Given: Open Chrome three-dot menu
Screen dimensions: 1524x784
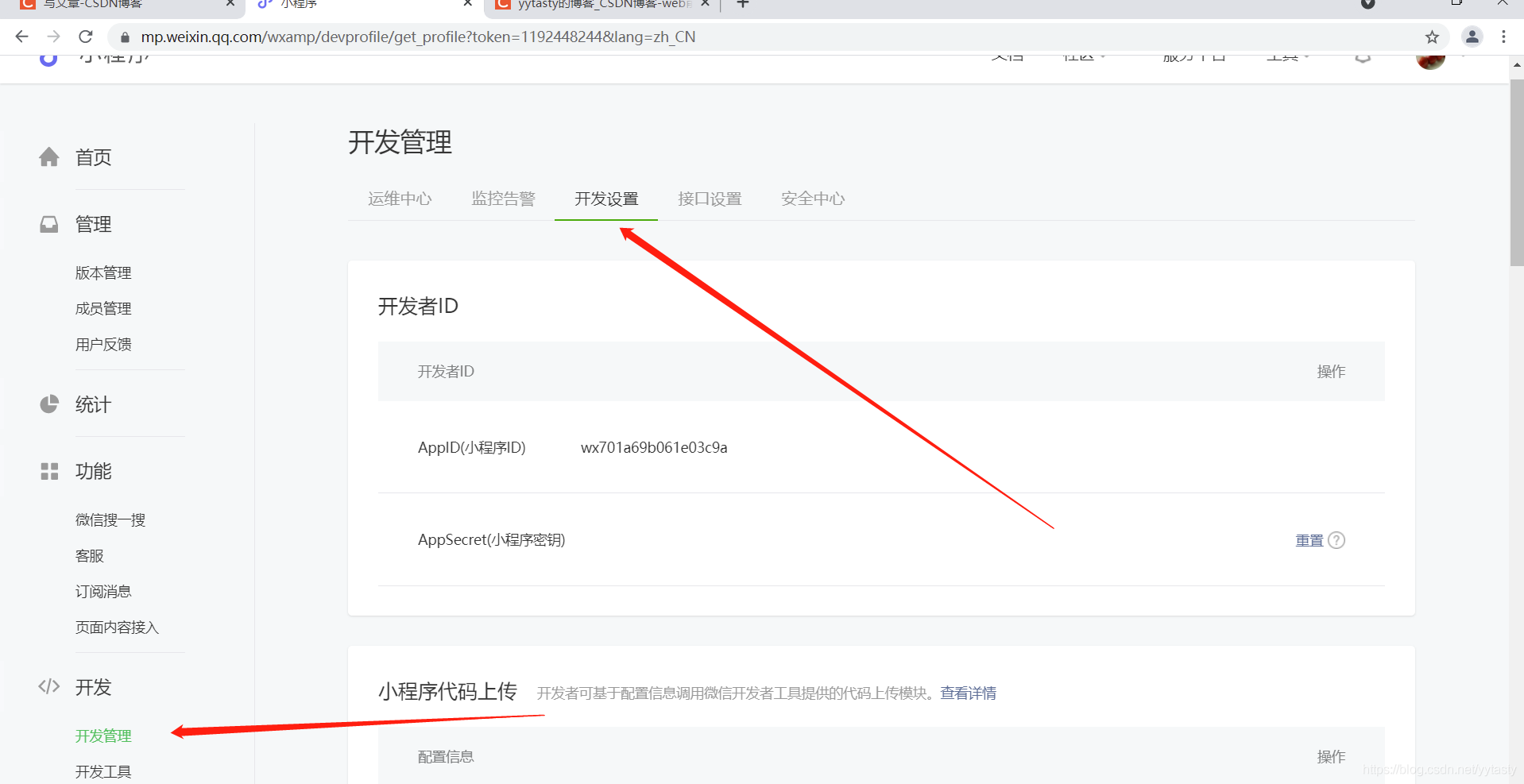Looking at the screenshot, I should point(1503,37).
